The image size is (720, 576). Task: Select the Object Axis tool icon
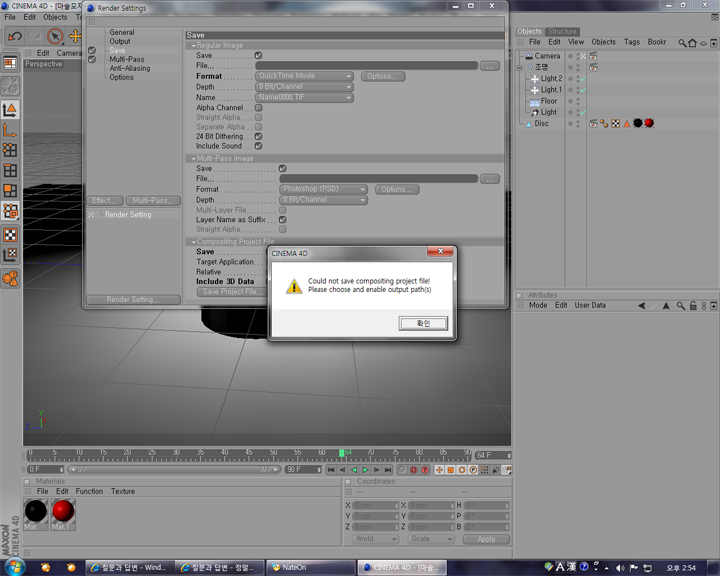[x=10, y=130]
